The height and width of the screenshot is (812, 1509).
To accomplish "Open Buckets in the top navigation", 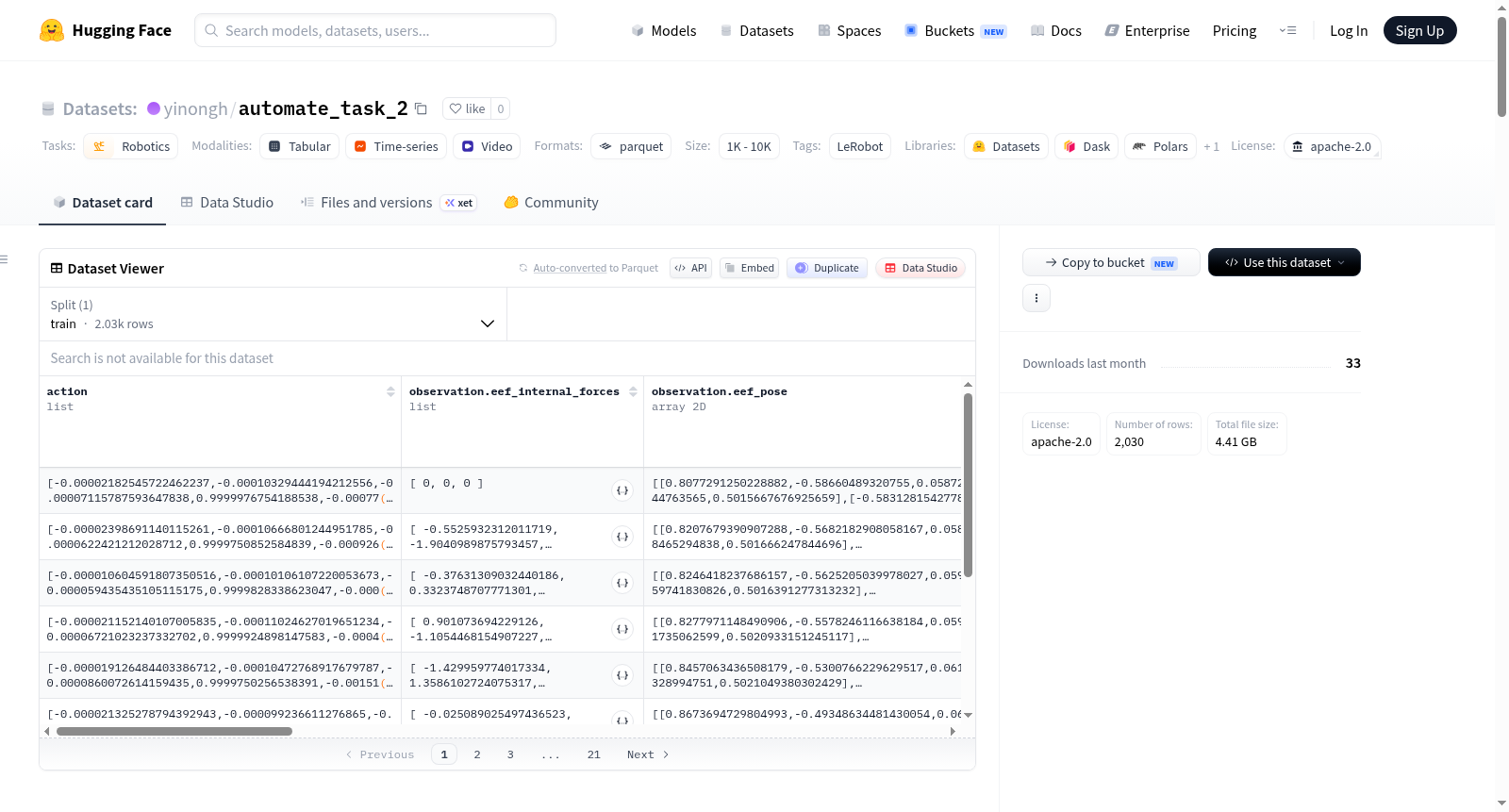I will pos(955,30).
